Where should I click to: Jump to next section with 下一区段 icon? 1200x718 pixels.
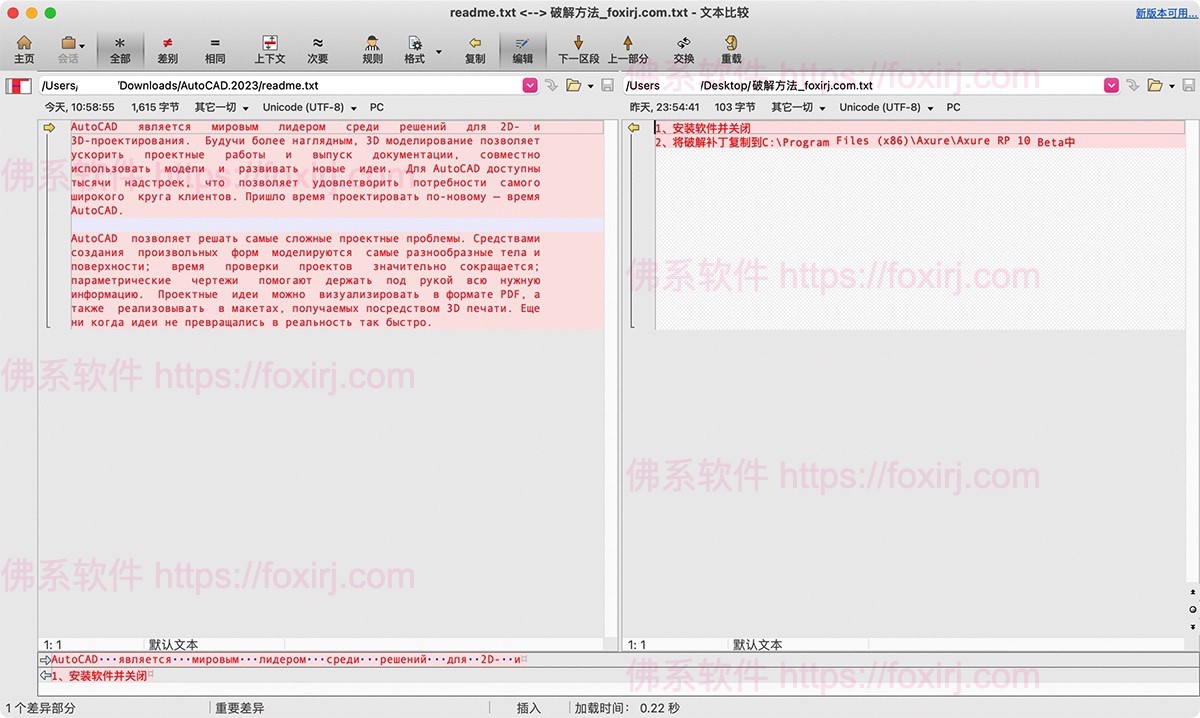pos(578,47)
